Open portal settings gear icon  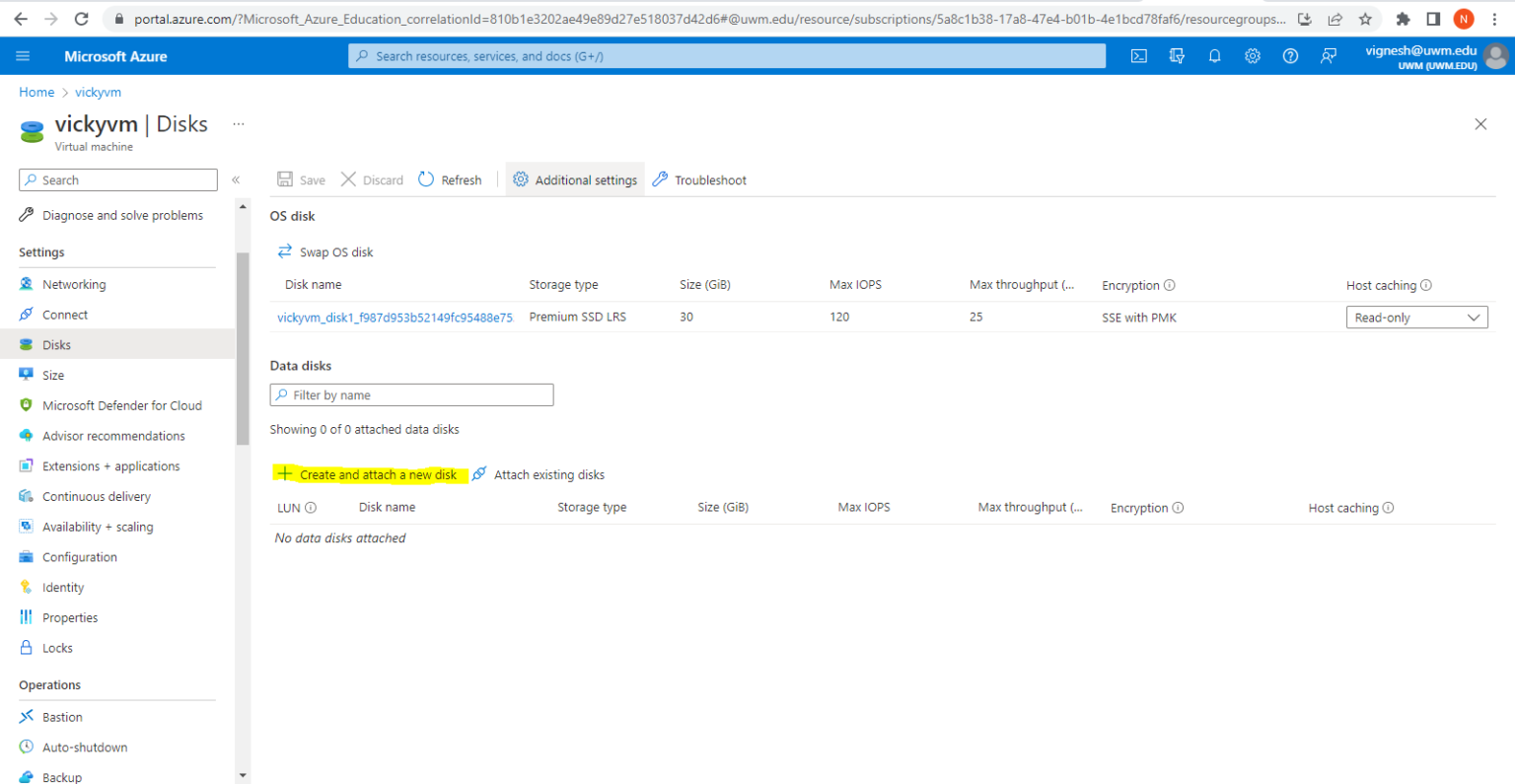1253,56
